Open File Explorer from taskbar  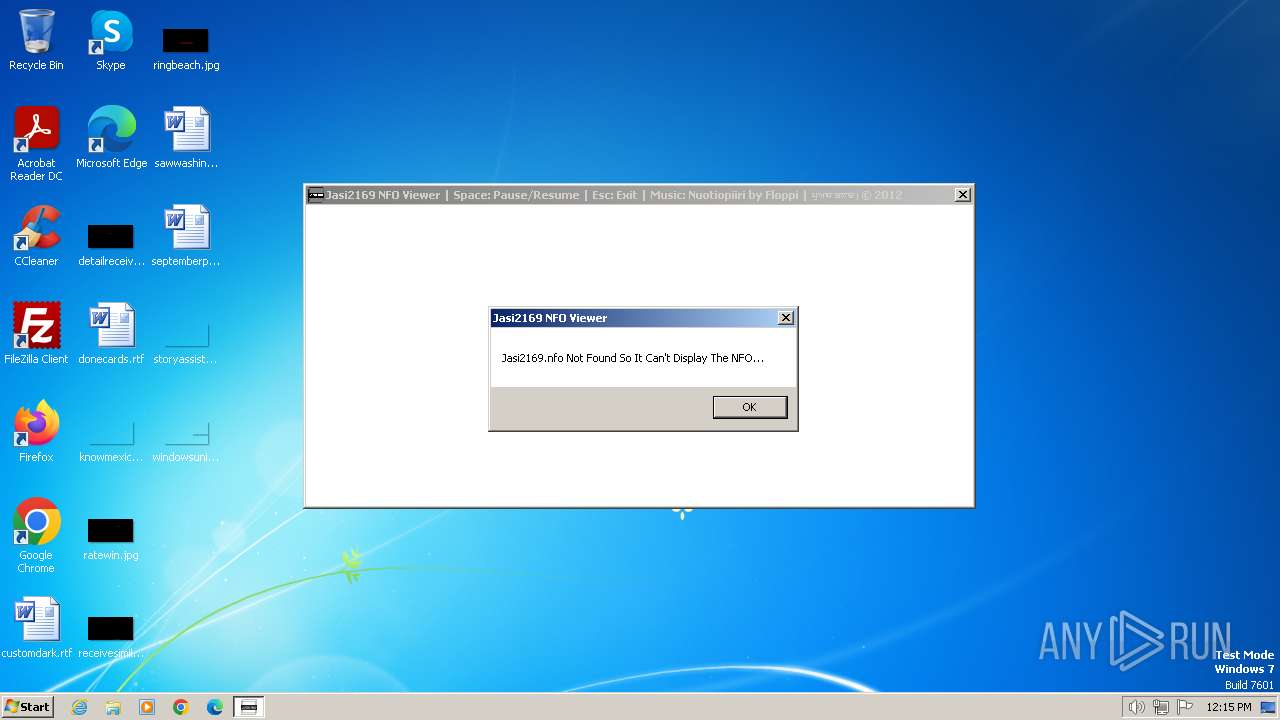point(113,707)
